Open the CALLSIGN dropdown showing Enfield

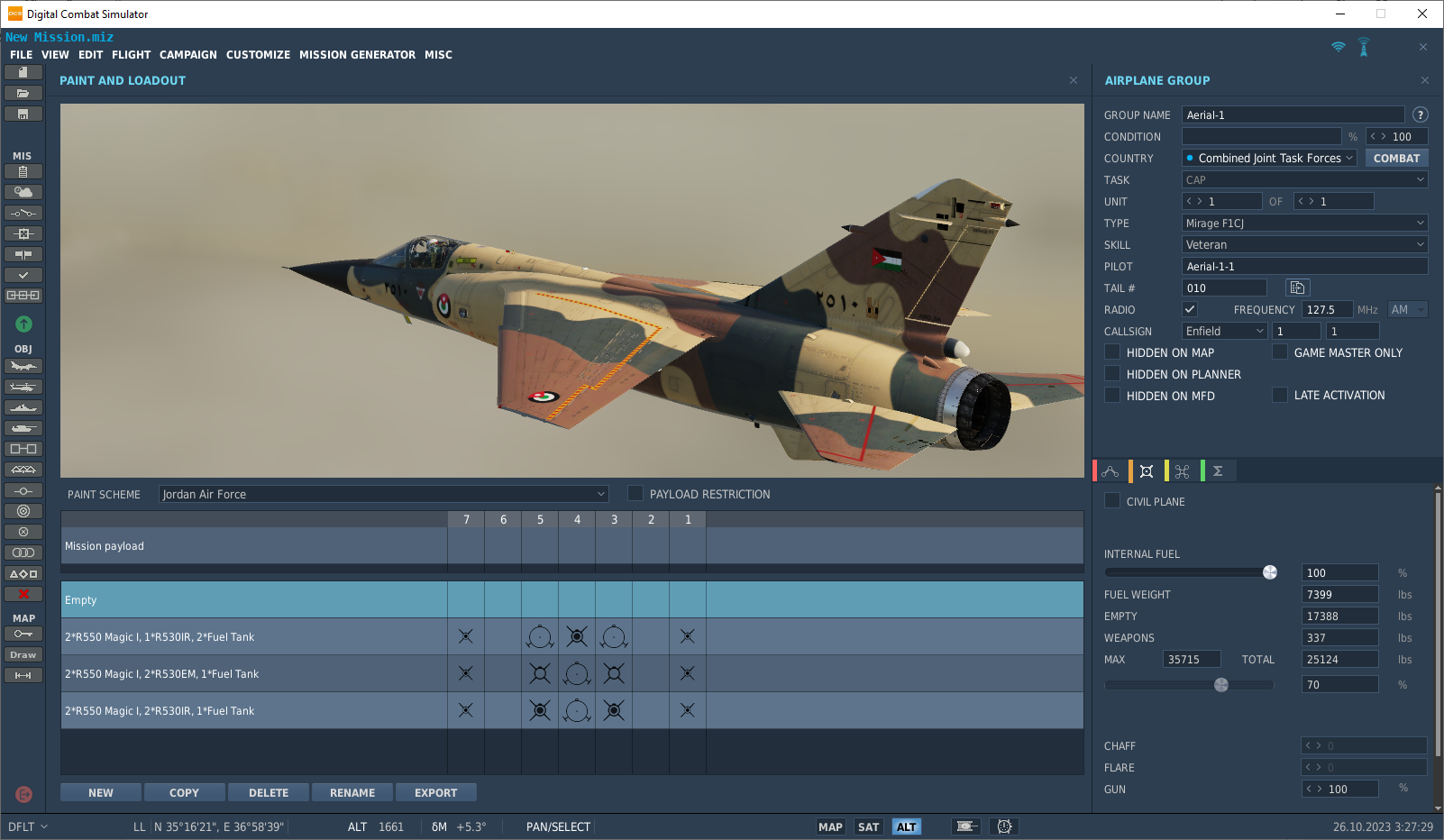tap(1225, 331)
